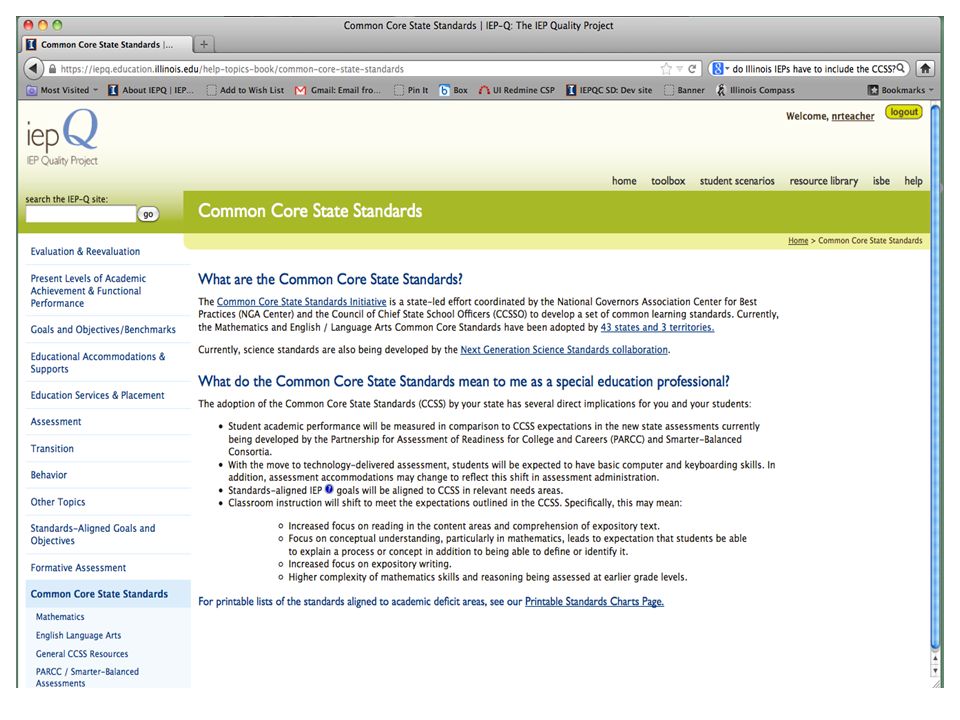Open English Language Arts sub-topic
The width and height of the screenshot is (960, 720).
pos(78,635)
